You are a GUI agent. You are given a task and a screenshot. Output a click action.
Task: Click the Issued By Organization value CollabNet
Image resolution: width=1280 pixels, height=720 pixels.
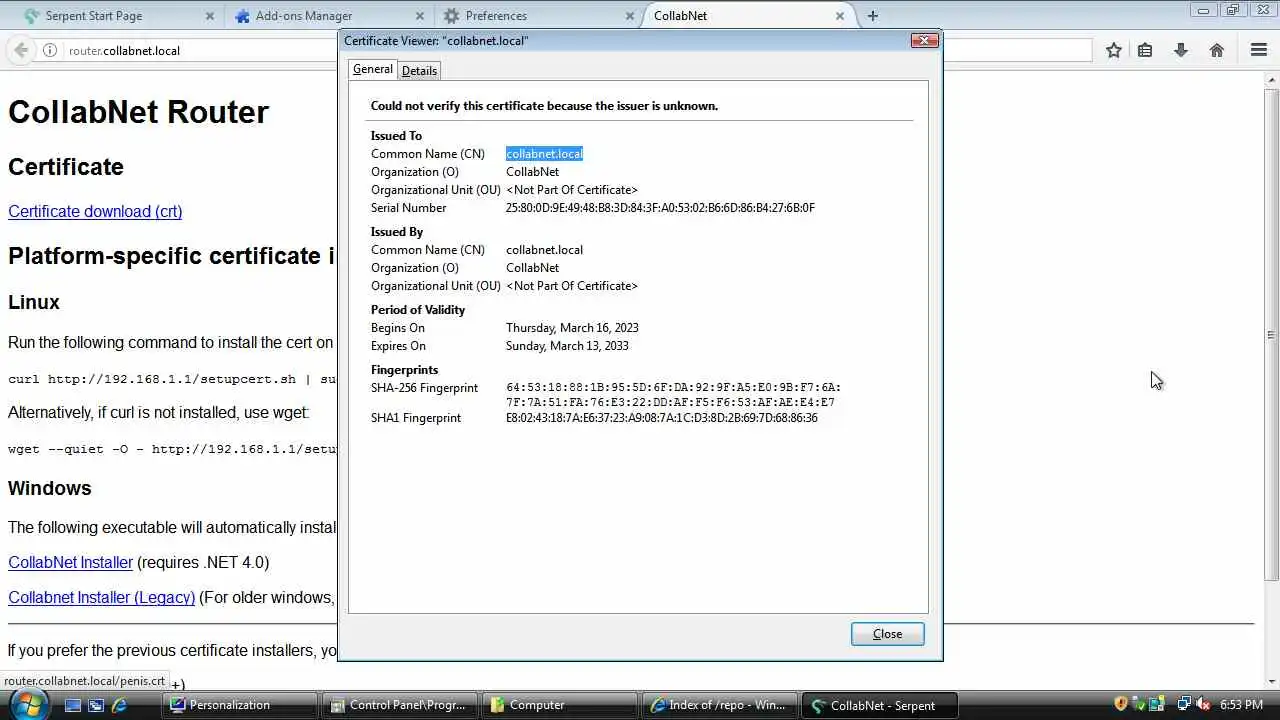click(532, 268)
